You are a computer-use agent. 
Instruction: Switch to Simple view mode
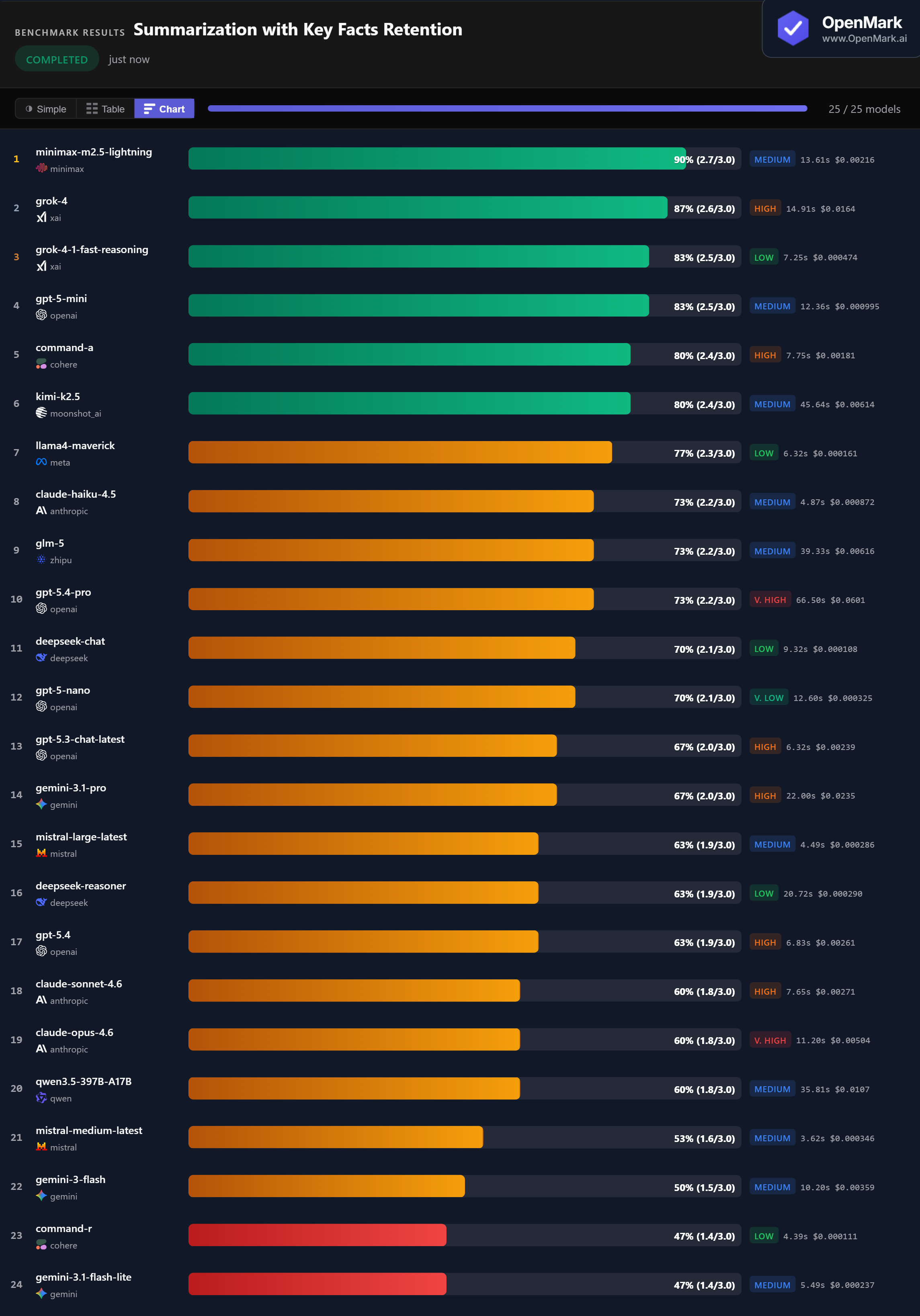[45, 108]
